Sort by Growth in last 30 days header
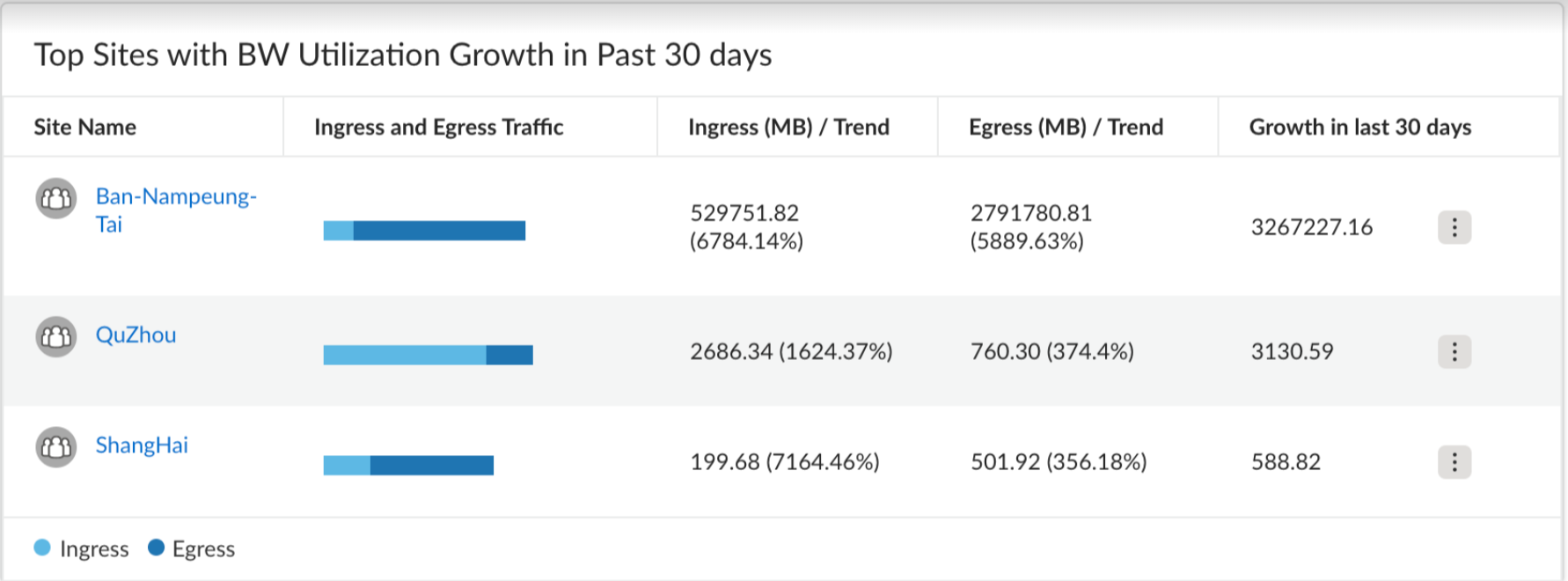Viewport: 1568px width, 581px height. click(1359, 128)
